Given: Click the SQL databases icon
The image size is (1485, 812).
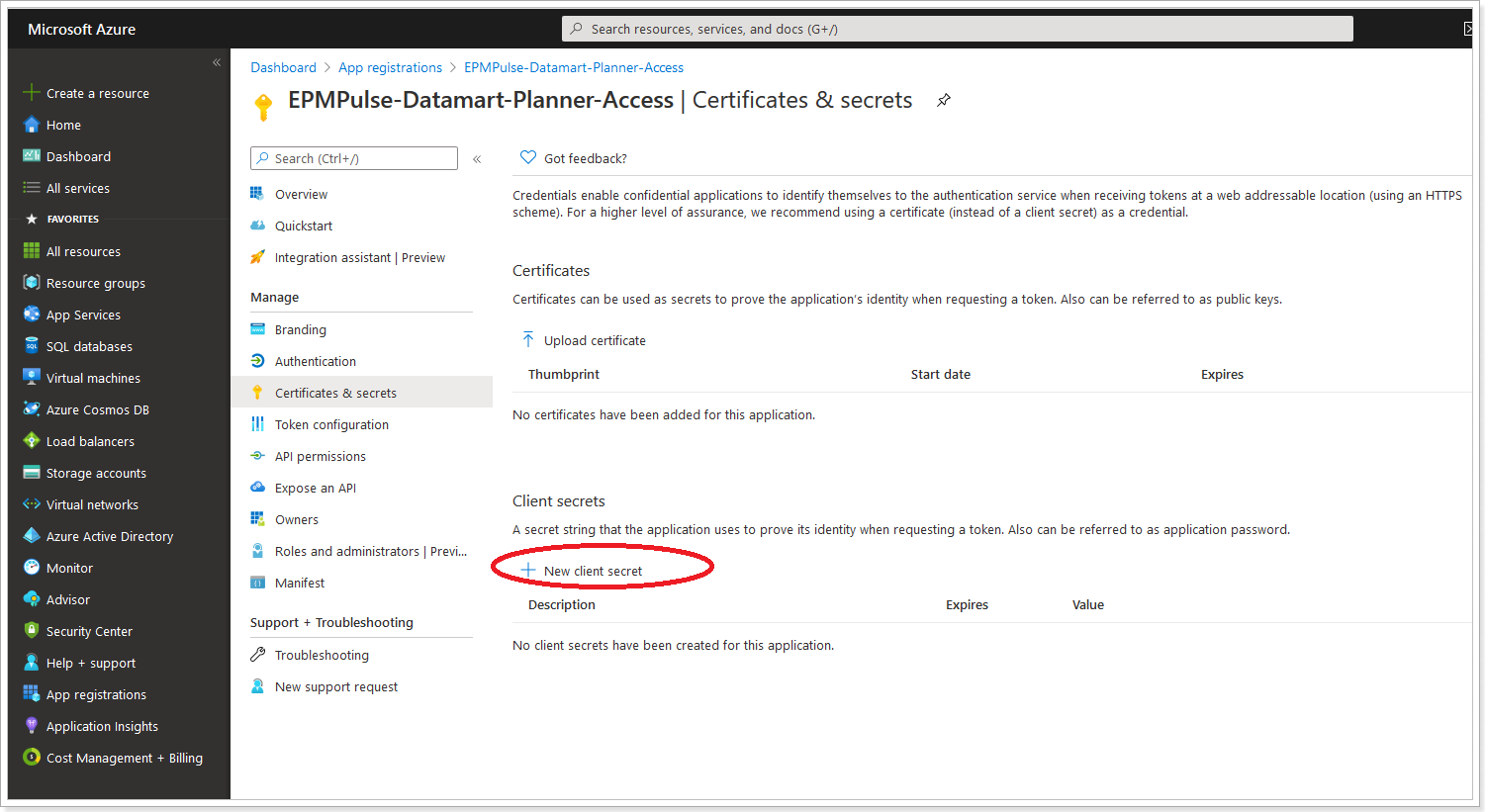Looking at the screenshot, I should point(31,346).
